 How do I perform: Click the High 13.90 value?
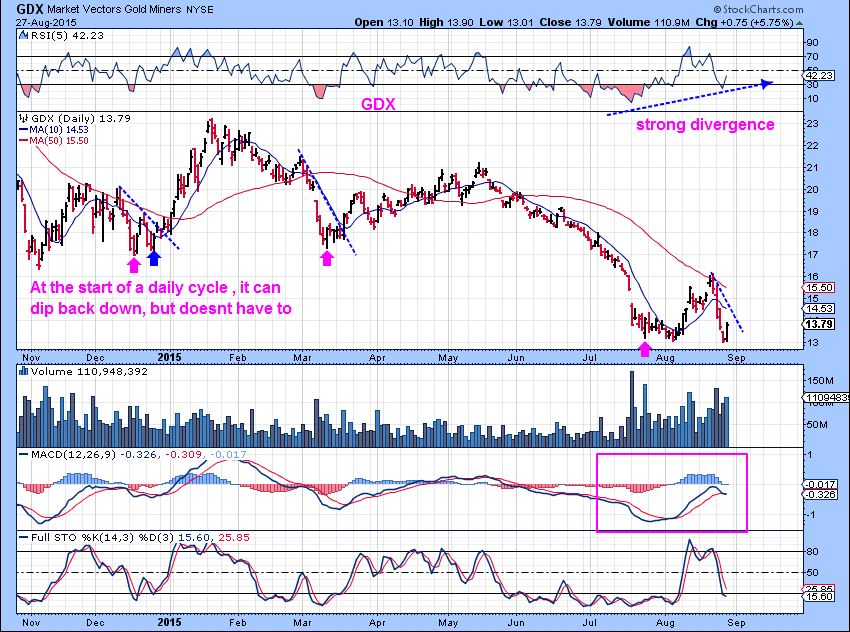pyautogui.click(x=446, y=23)
